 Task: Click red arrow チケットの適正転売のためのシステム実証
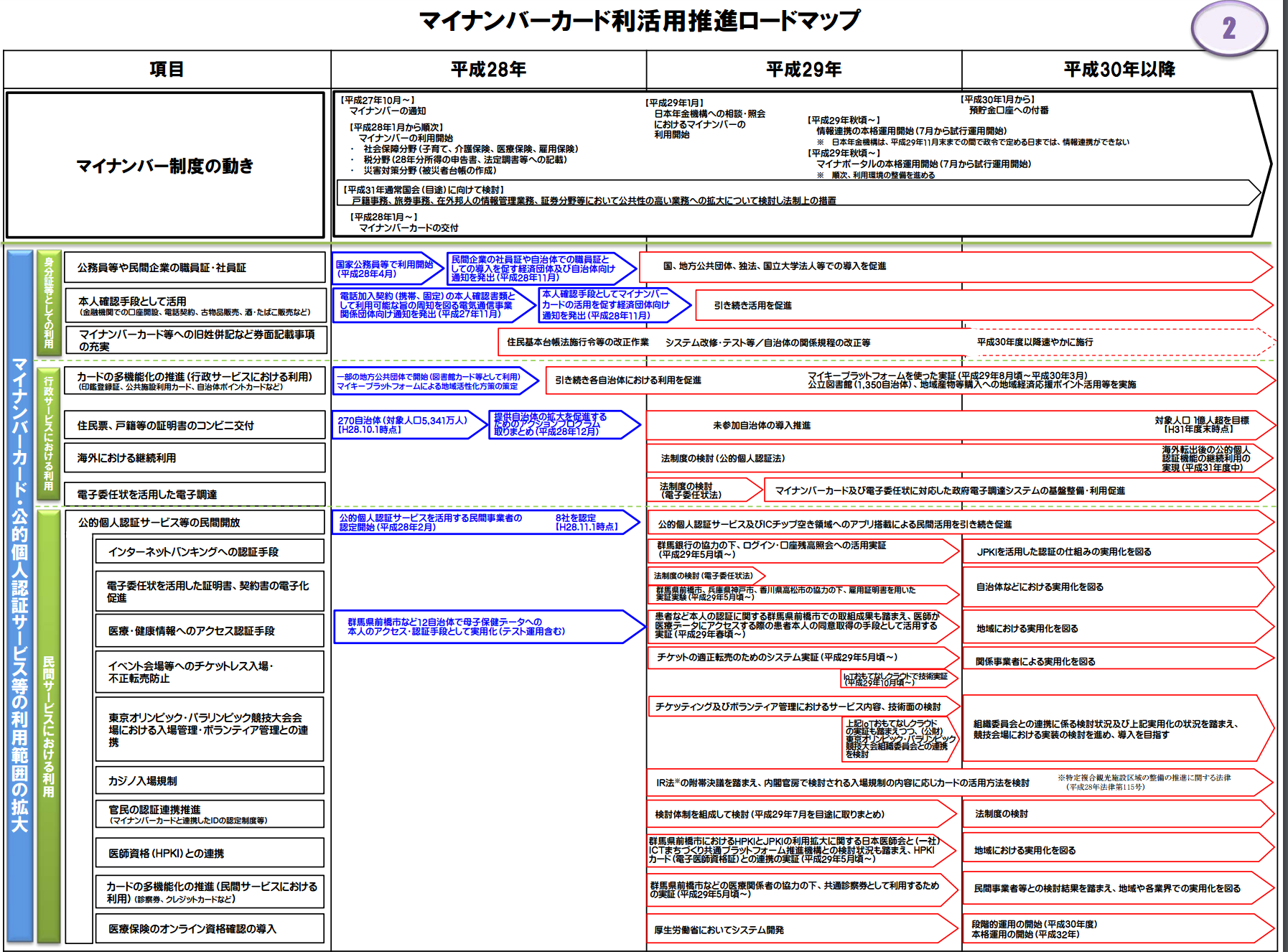point(804,657)
